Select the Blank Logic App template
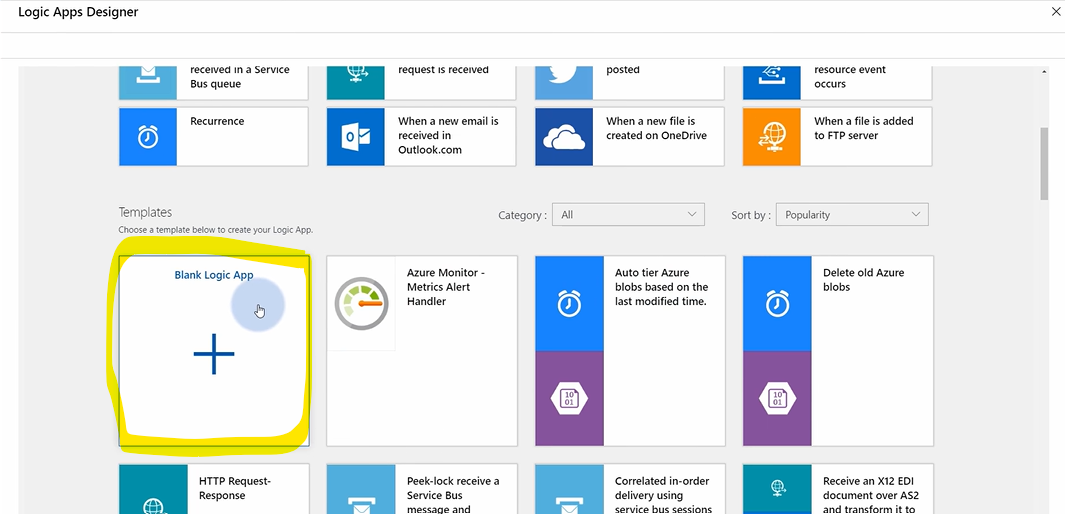Image resolution: width=1065 pixels, height=514 pixels. tap(214, 351)
